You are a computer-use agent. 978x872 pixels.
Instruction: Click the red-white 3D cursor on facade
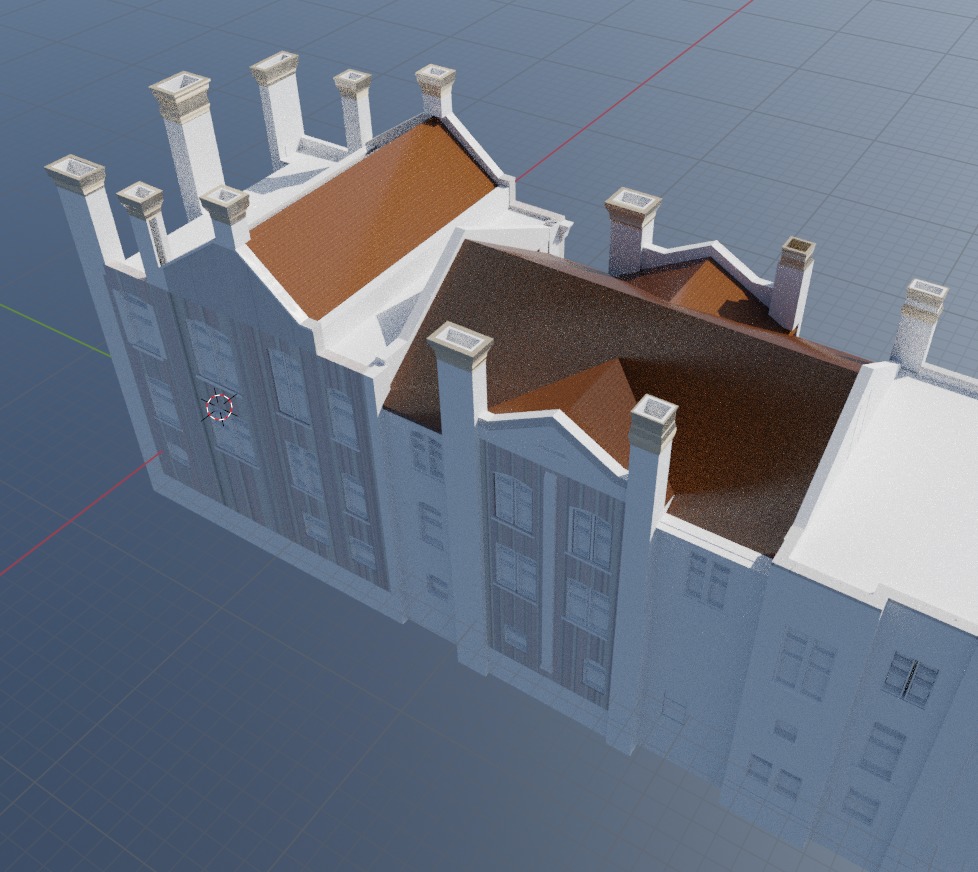pos(220,407)
